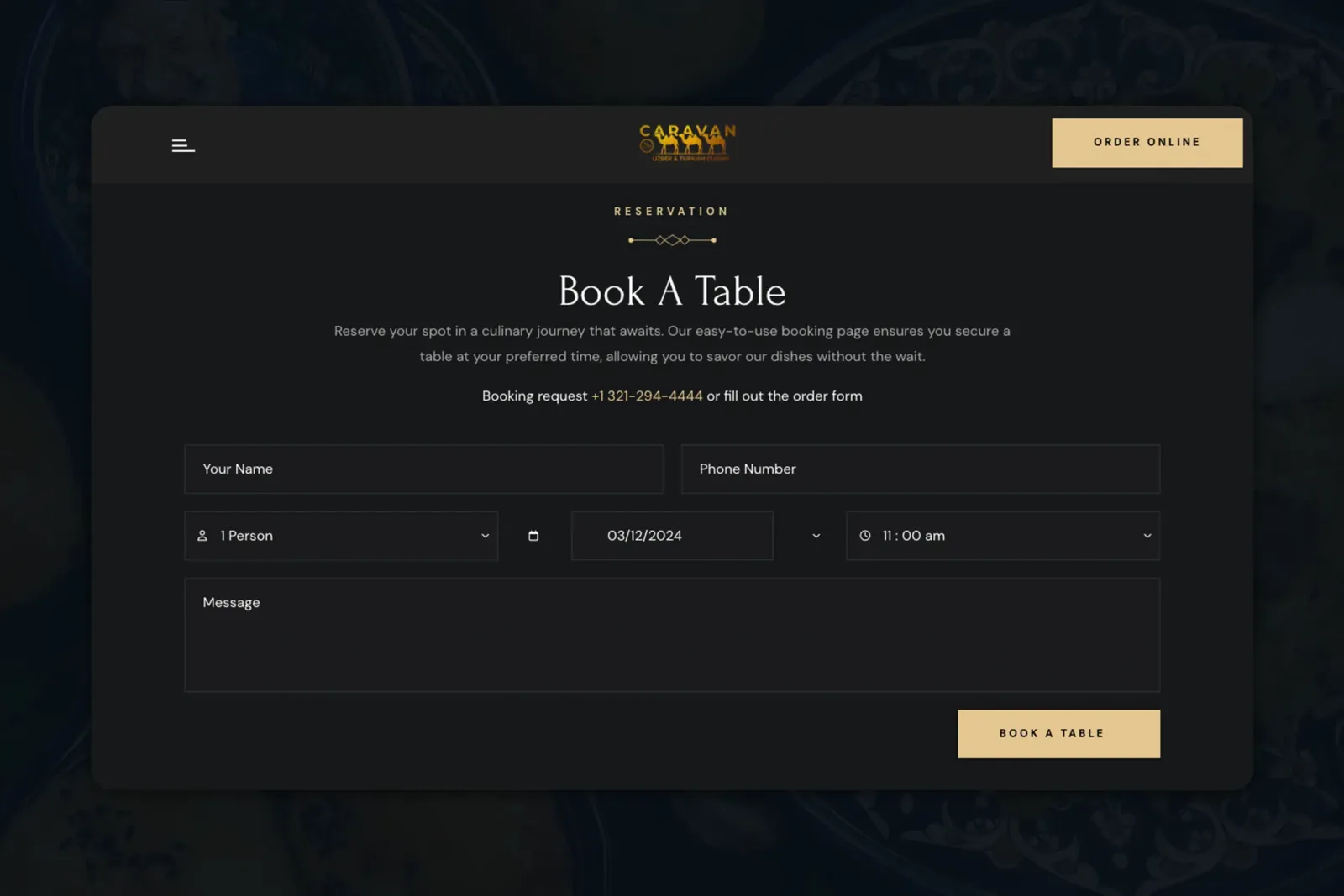Screen dimensions: 1344x896
Task: Click inside the Message text area
Action: (672, 635)
